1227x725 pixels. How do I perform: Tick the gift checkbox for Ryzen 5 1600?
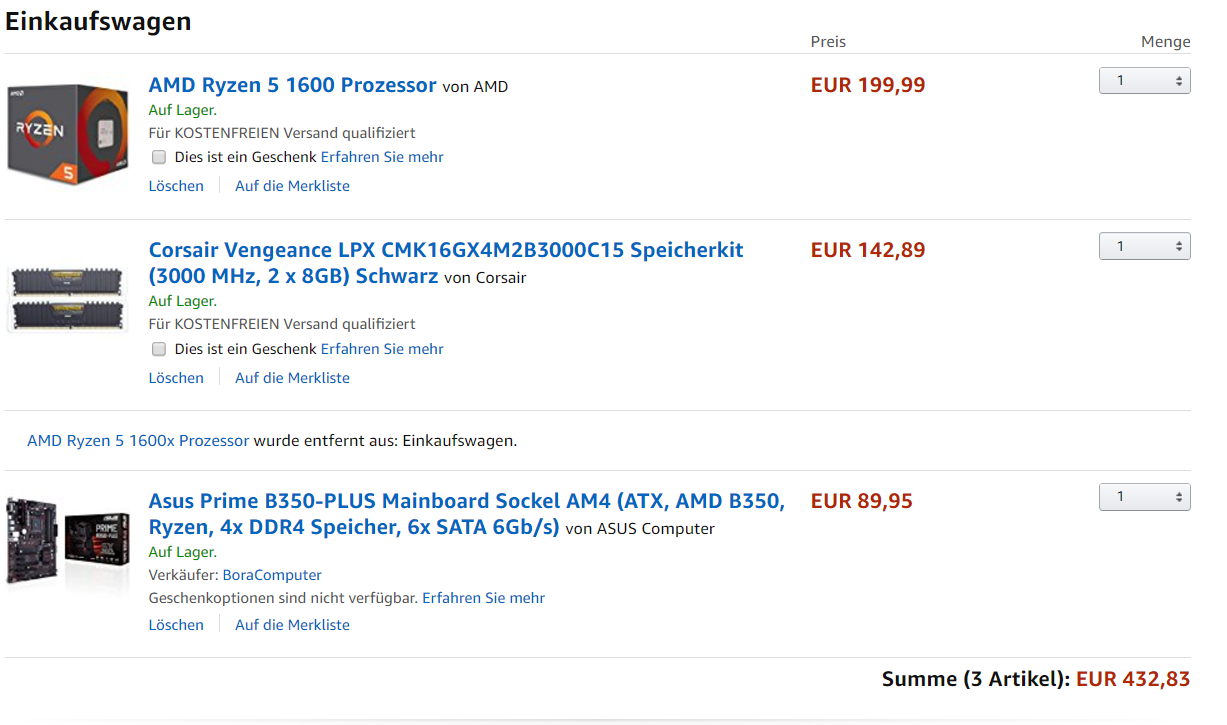(159, 157)
